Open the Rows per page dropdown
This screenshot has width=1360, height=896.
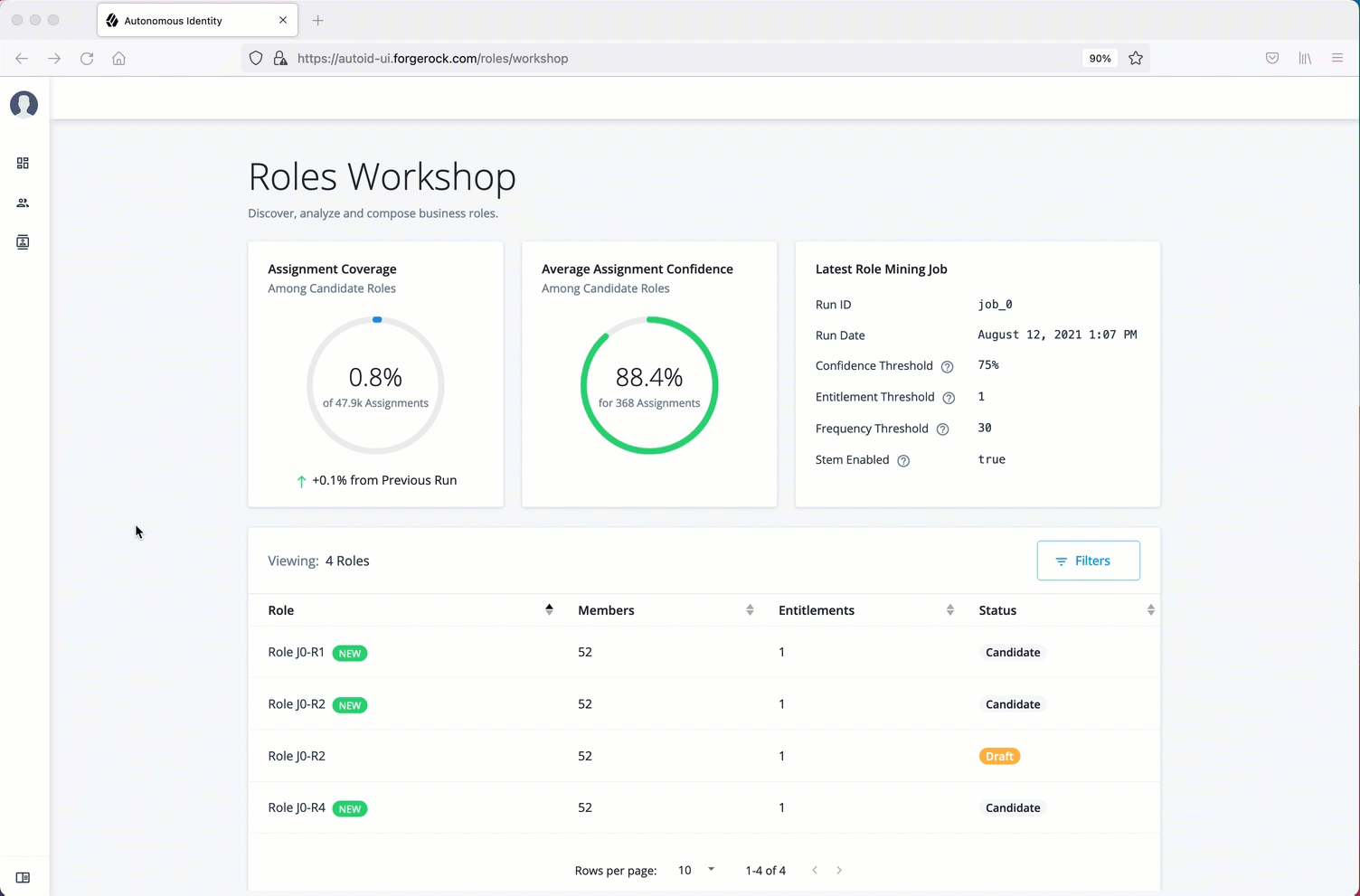pos(695,870)
